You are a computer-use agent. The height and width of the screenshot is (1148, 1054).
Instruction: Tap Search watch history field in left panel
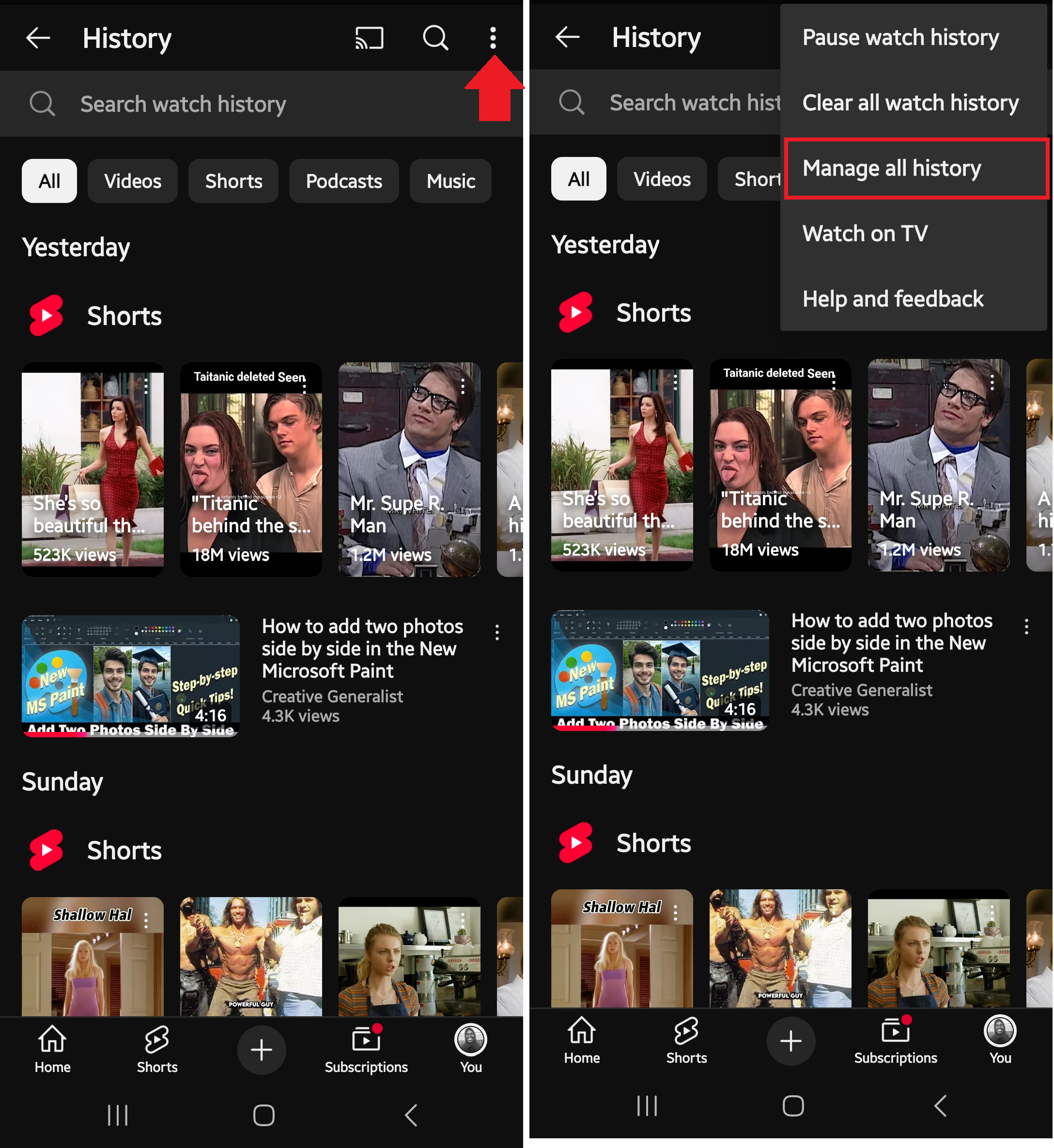pyautogui.click(x=183, y=104)
